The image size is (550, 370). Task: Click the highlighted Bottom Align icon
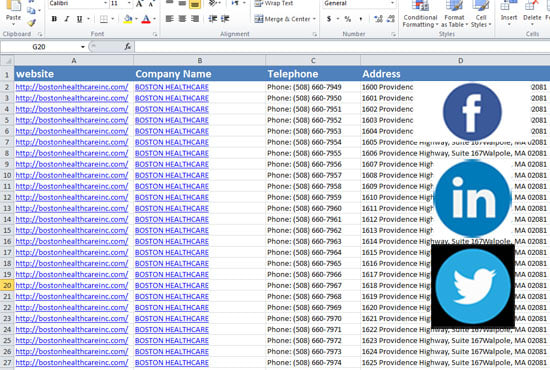coord(195,4)
